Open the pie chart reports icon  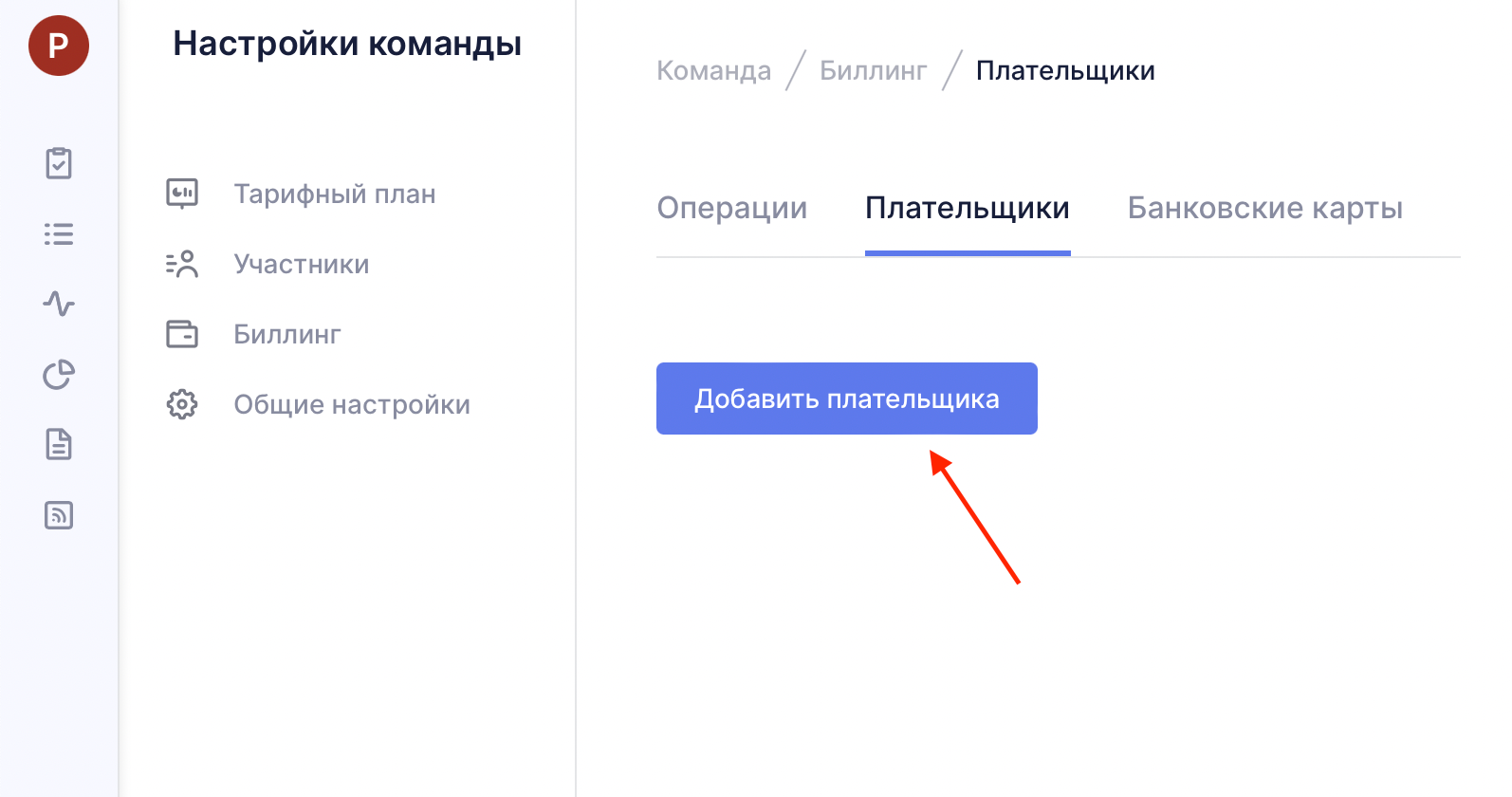click(59, 375)
